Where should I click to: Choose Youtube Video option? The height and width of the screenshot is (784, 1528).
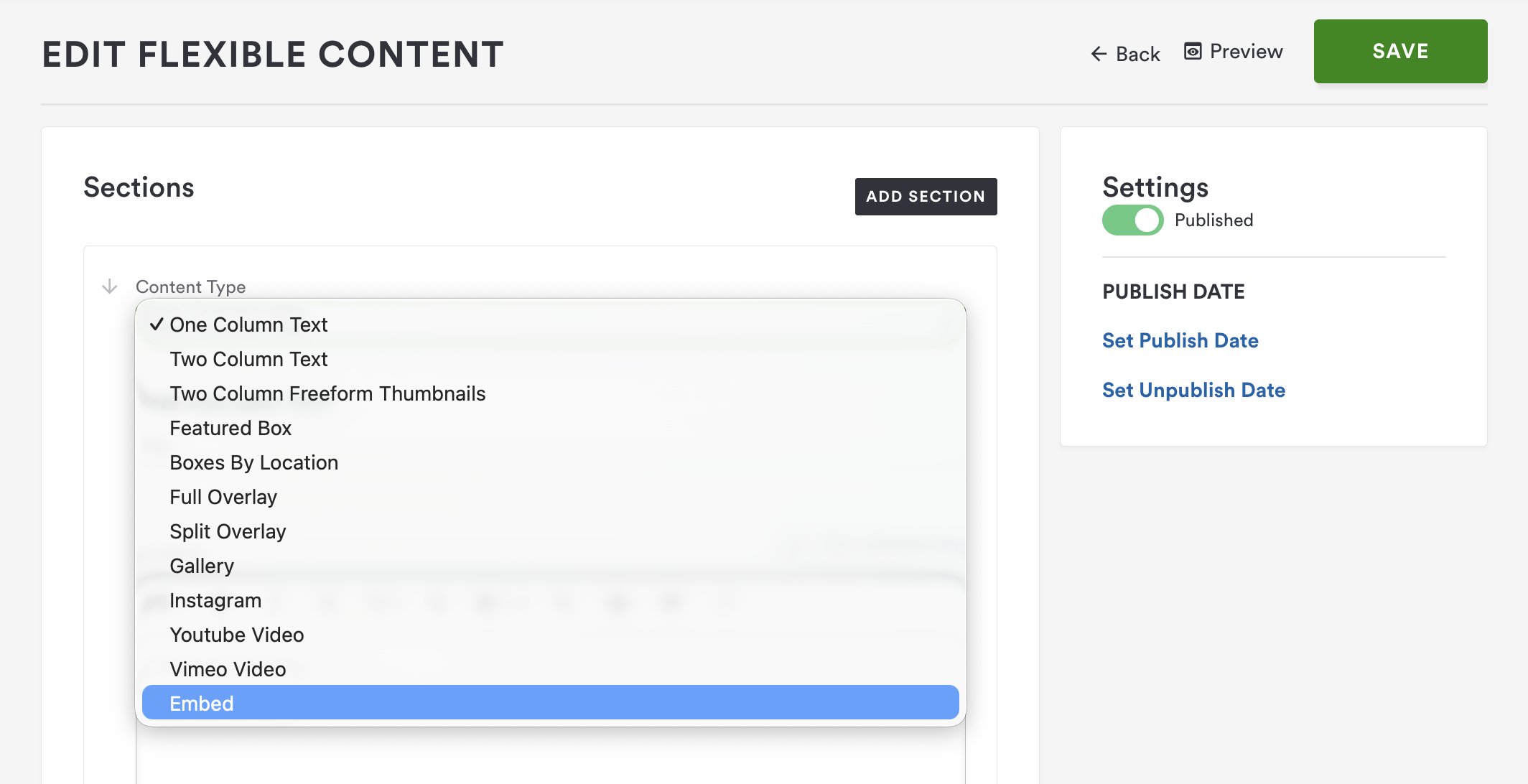tap(237, 635)
